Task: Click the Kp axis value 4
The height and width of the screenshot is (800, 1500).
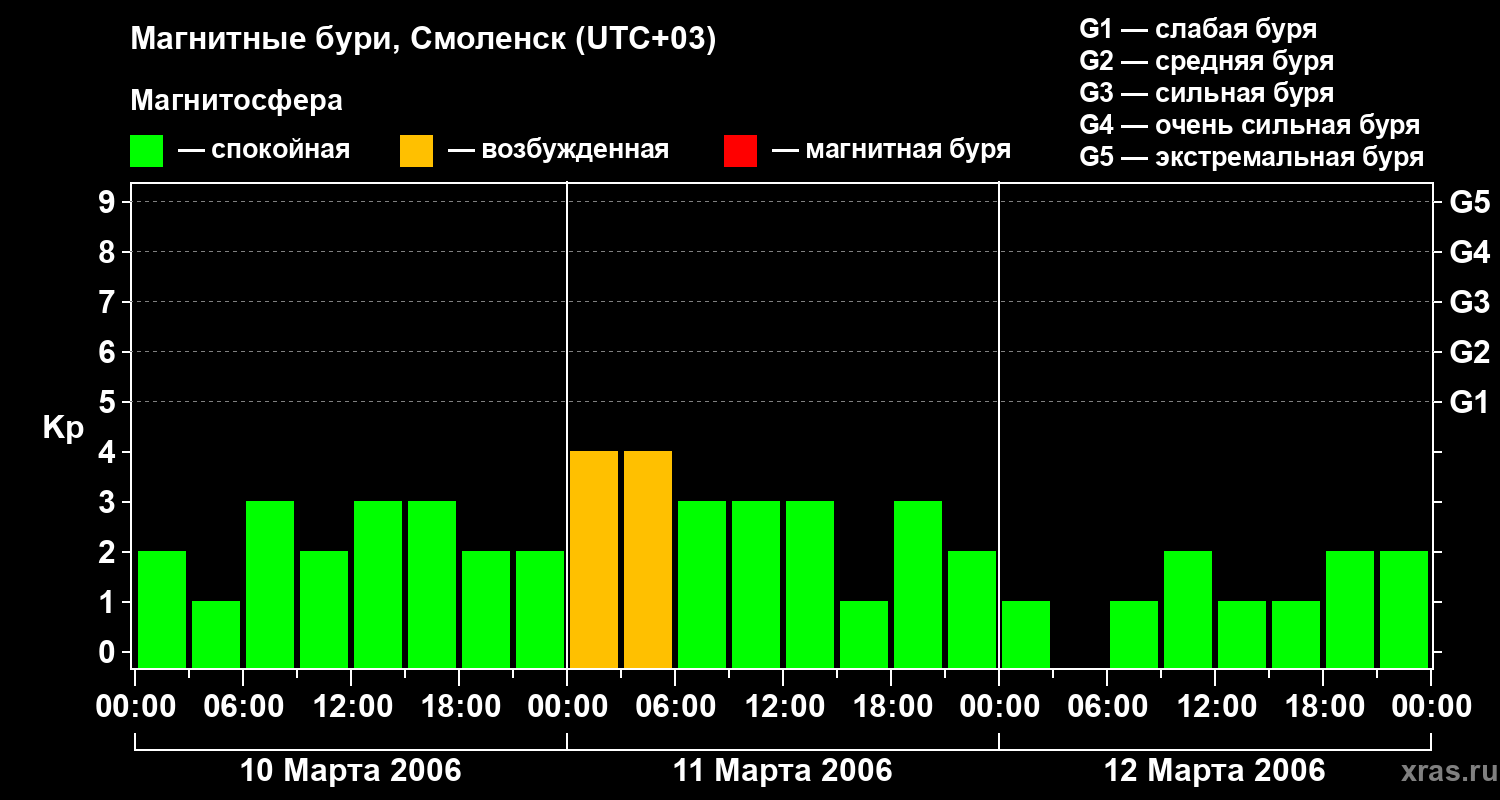Action: (109, 453)
